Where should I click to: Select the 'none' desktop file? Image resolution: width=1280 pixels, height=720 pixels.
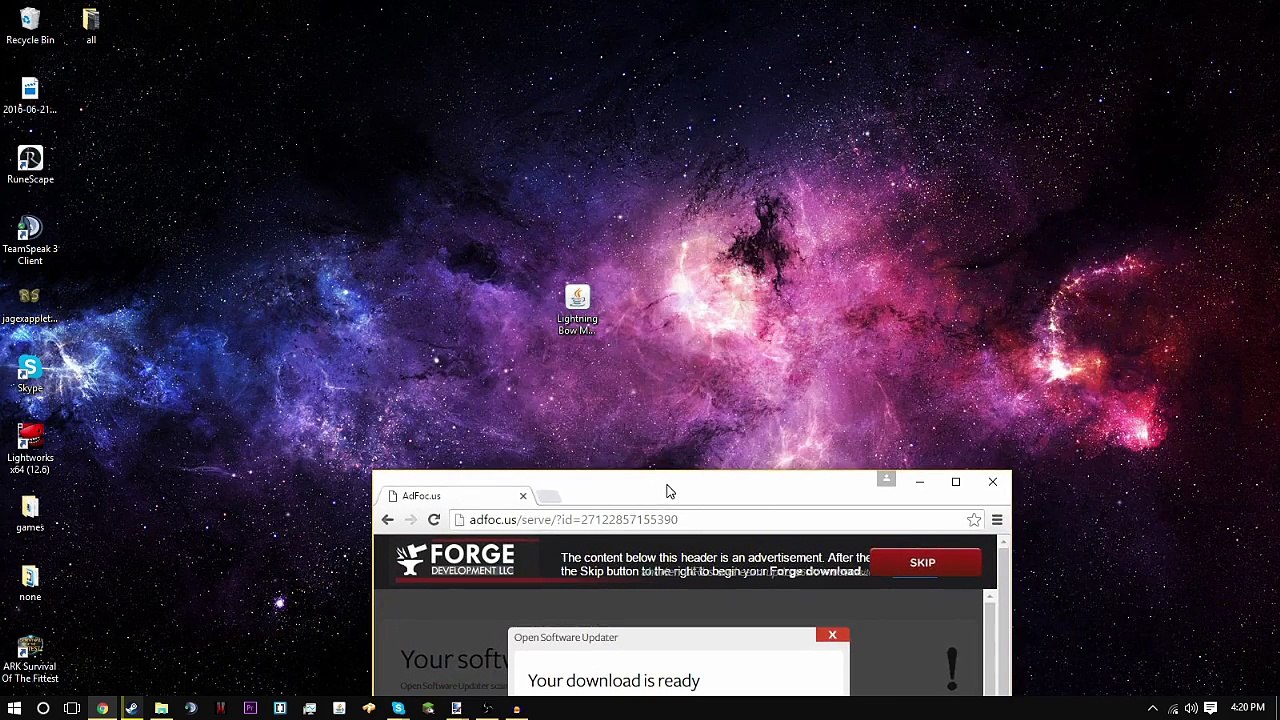tap(30, 584)
